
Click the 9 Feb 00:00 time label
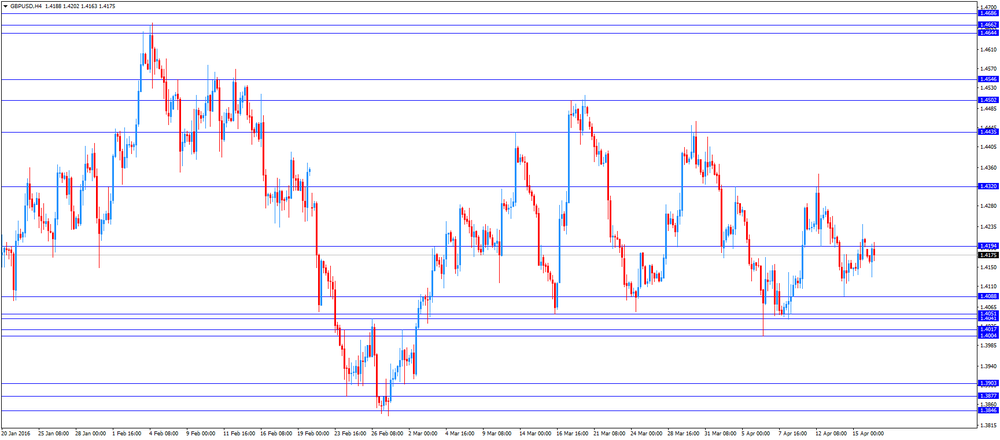click(201, 432)
